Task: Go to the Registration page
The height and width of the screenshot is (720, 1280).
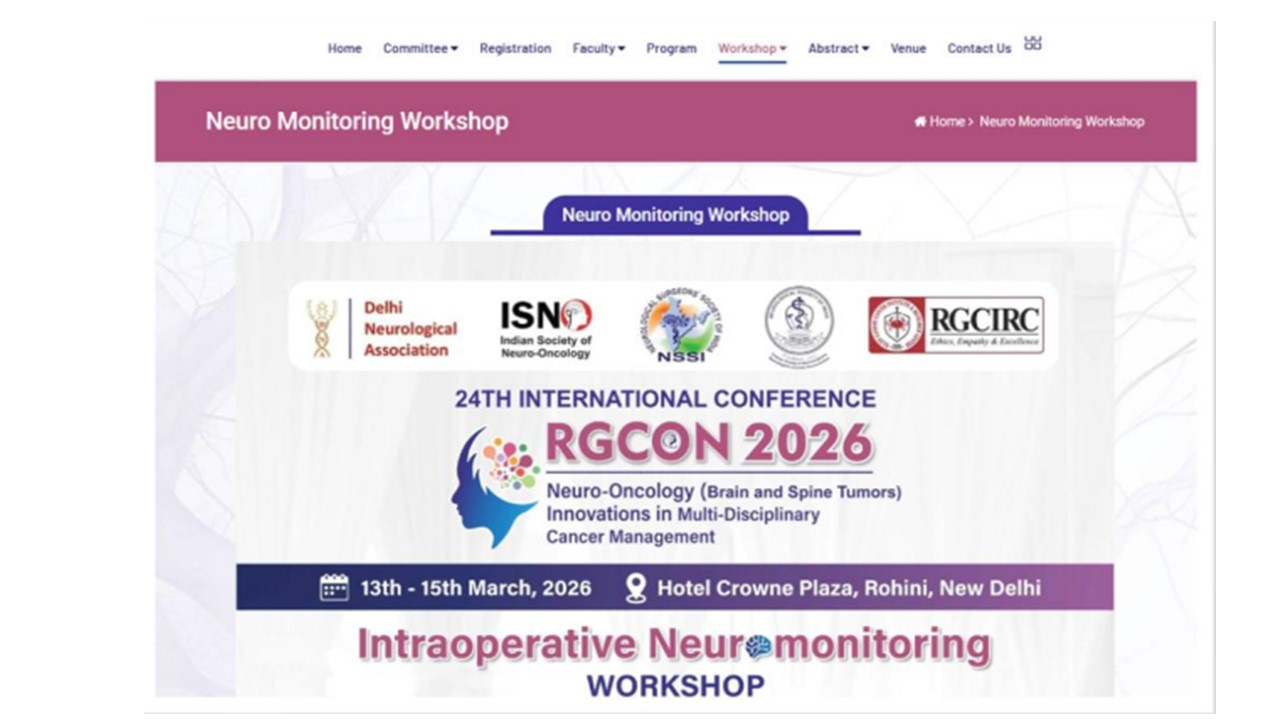Action: click(515, 48)
